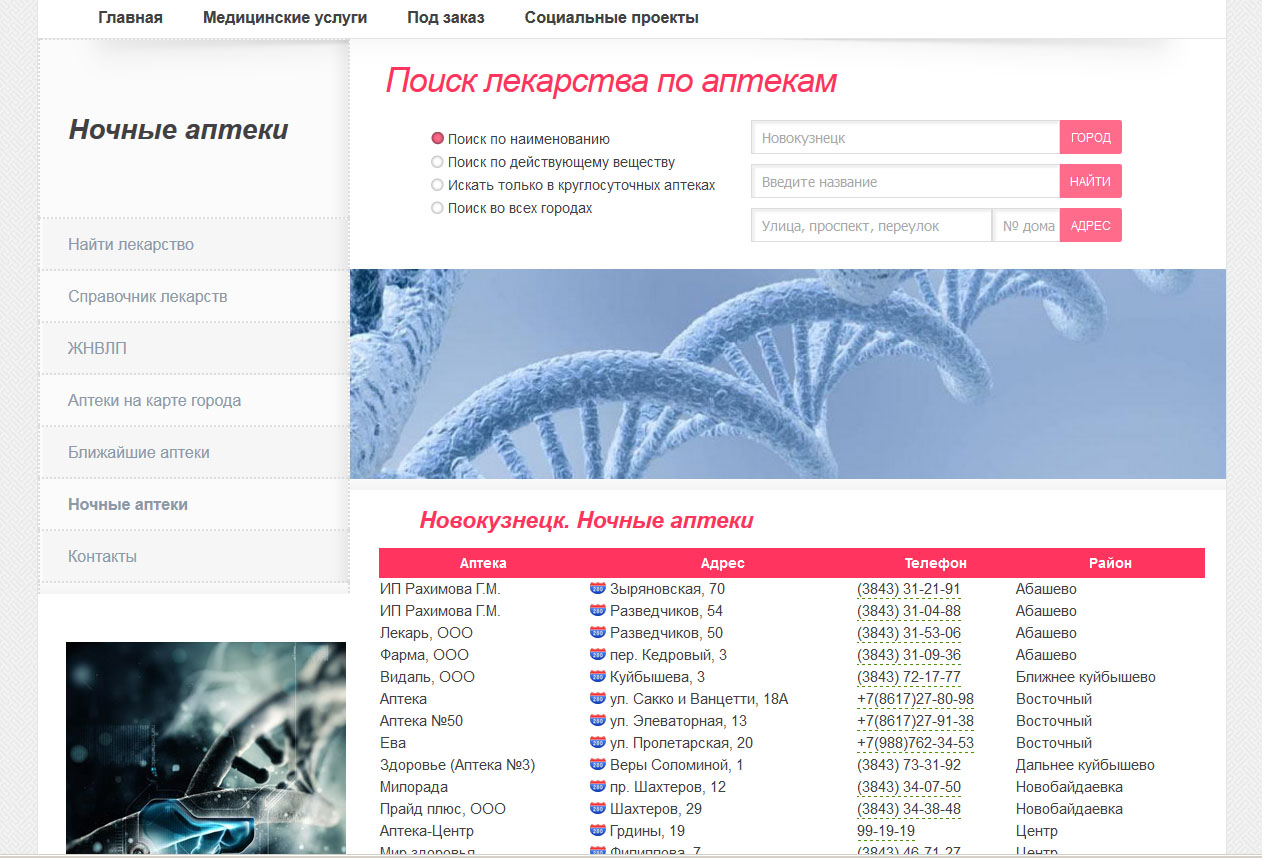
Task: Click phone link (3843) 31-09-36
Action: pos(909,655)
